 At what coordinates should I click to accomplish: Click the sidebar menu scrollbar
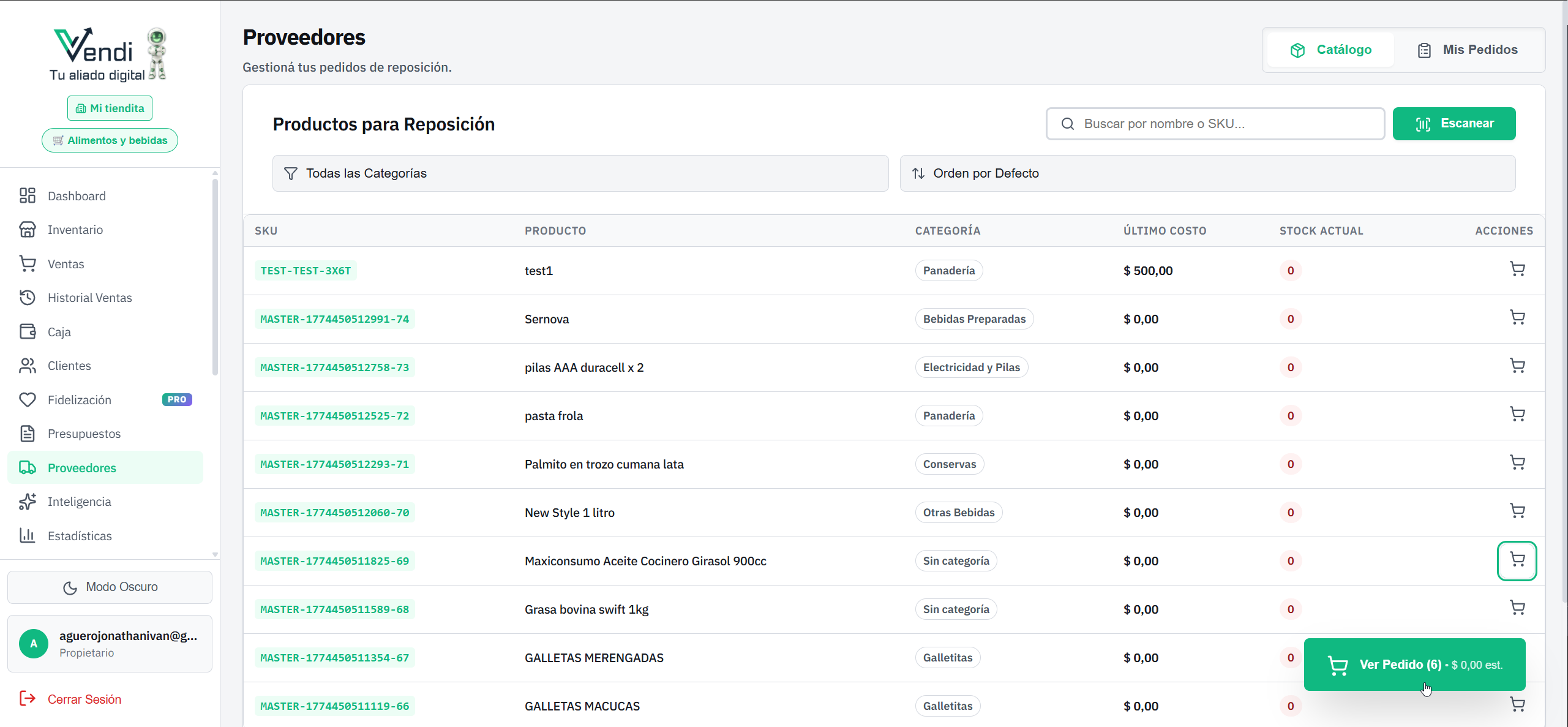pyautogui.click(x=215, y=276)
